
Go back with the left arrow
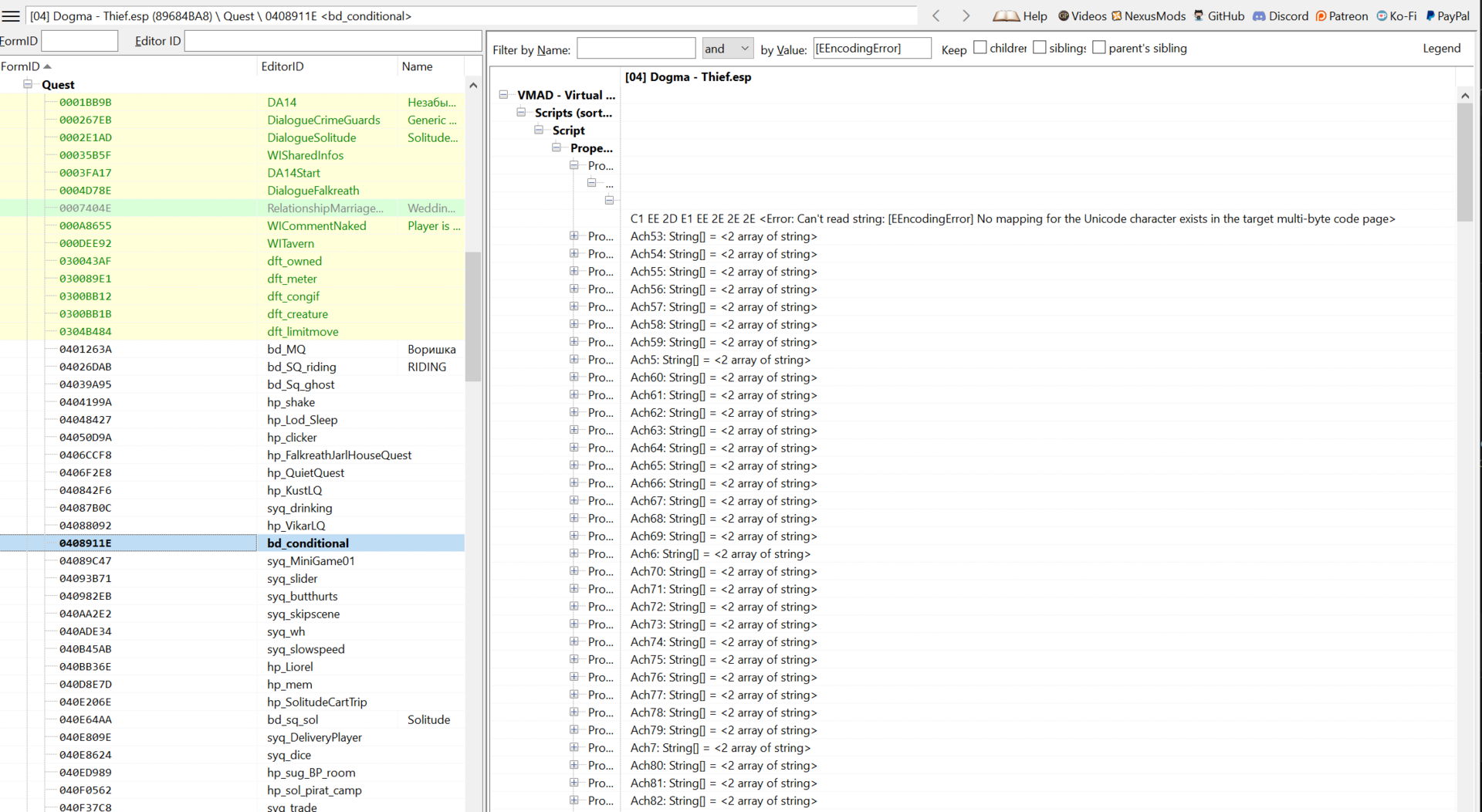tap(936, 15)
